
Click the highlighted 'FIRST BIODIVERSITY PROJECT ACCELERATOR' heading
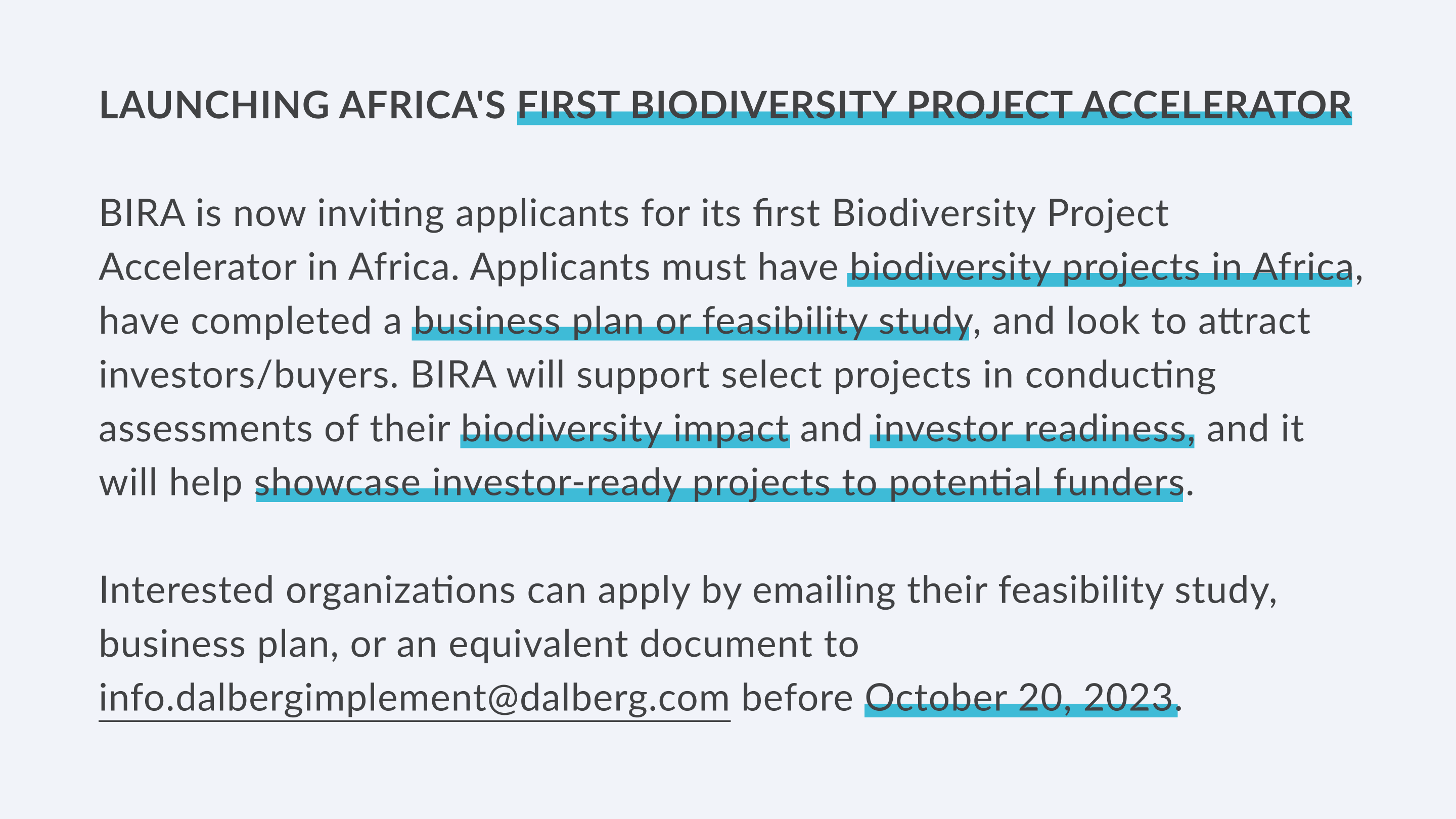click(x=934, y=106)
